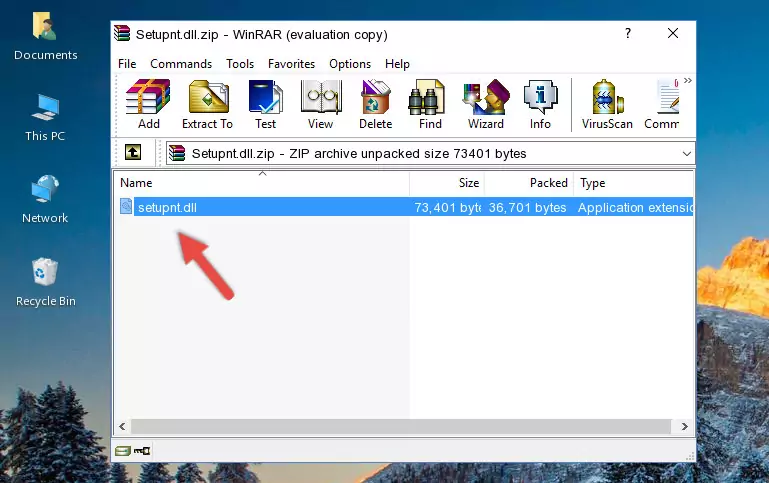Start VirusScan on the archive

tap(607, 104)
